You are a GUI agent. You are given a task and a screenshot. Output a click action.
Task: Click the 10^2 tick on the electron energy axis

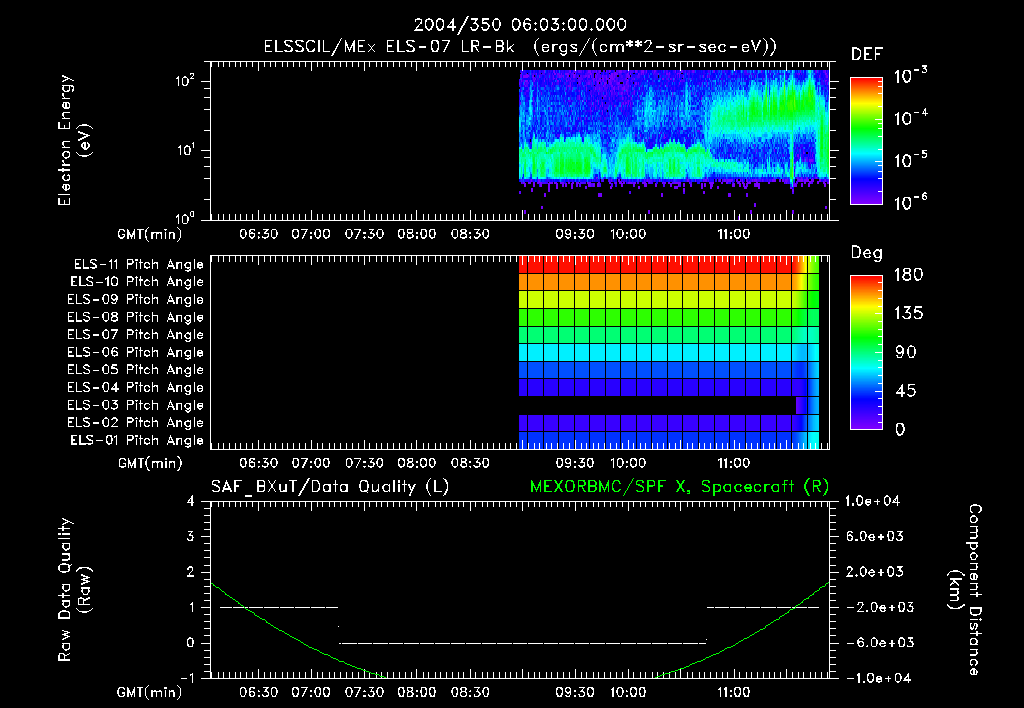(185, 82)
